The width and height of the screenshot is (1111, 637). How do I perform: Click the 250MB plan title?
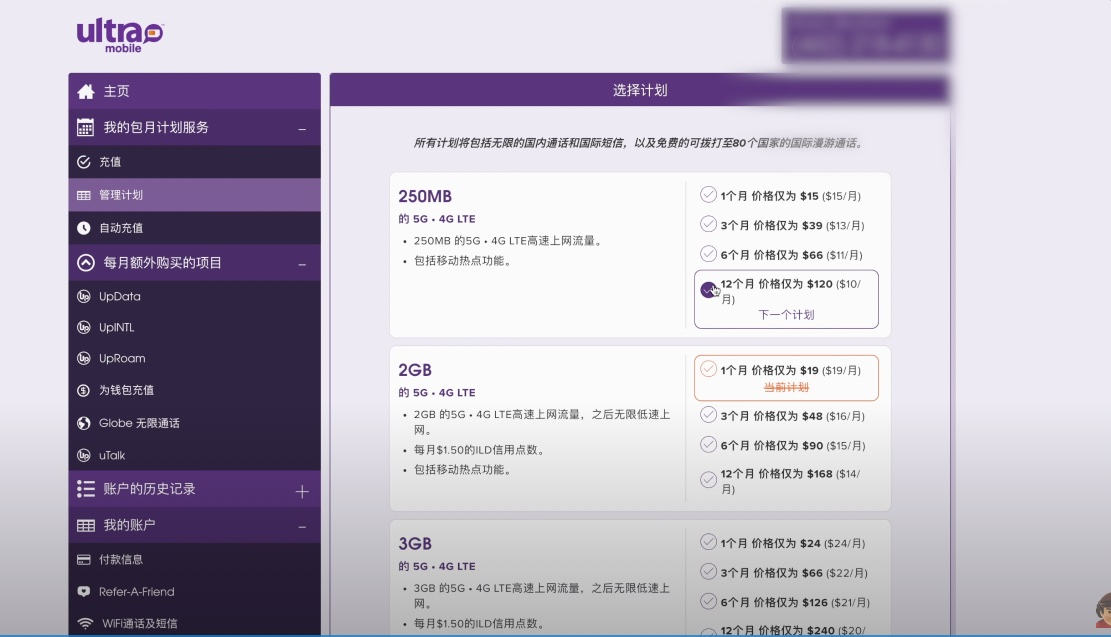pyautogui.click(x=425, y=196)
